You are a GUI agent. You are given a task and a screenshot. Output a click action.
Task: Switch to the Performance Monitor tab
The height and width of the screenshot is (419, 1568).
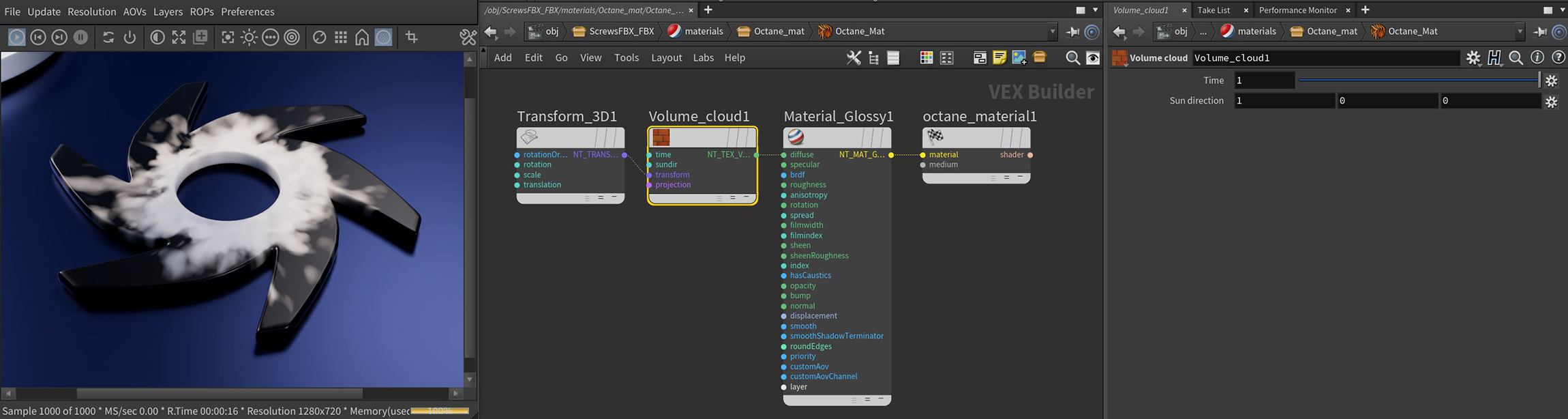tap(1297, 10)
